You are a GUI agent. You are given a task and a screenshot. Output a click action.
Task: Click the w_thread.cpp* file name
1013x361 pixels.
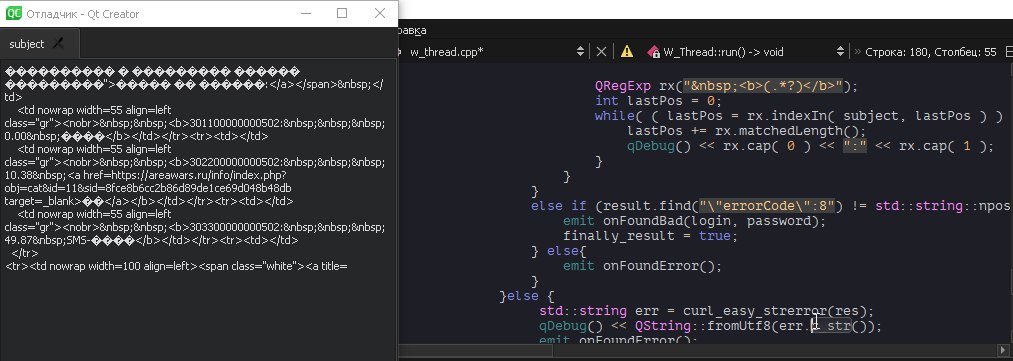coord(447,52)
